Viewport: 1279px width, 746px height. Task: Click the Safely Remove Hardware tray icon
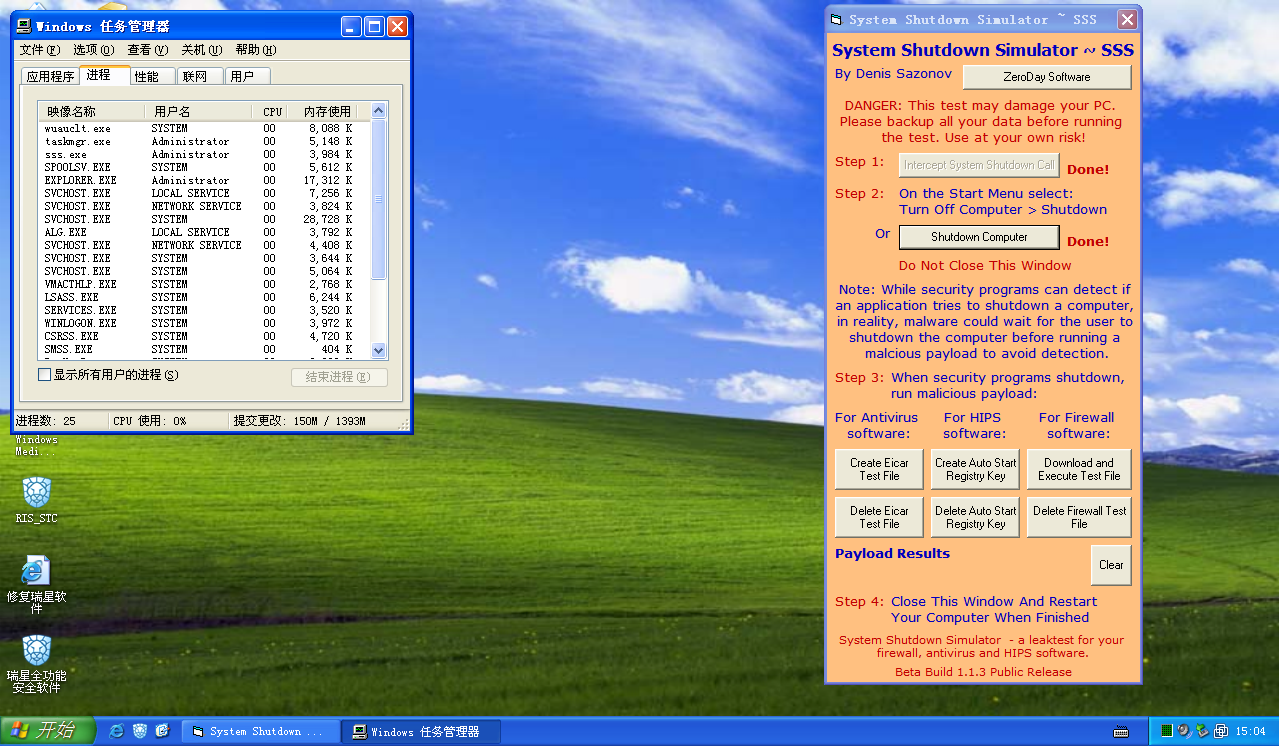1202,731
